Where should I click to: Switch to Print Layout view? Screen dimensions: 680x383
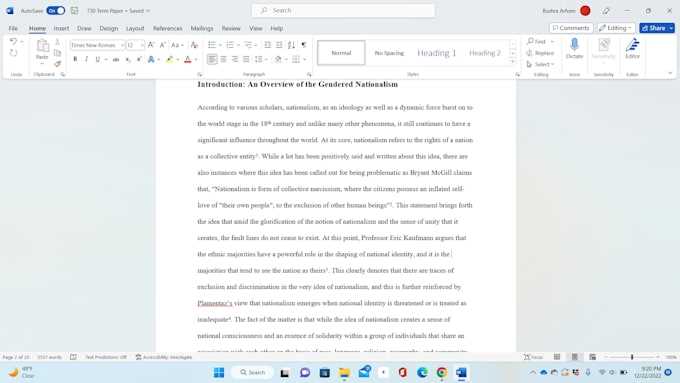[575, 357]
